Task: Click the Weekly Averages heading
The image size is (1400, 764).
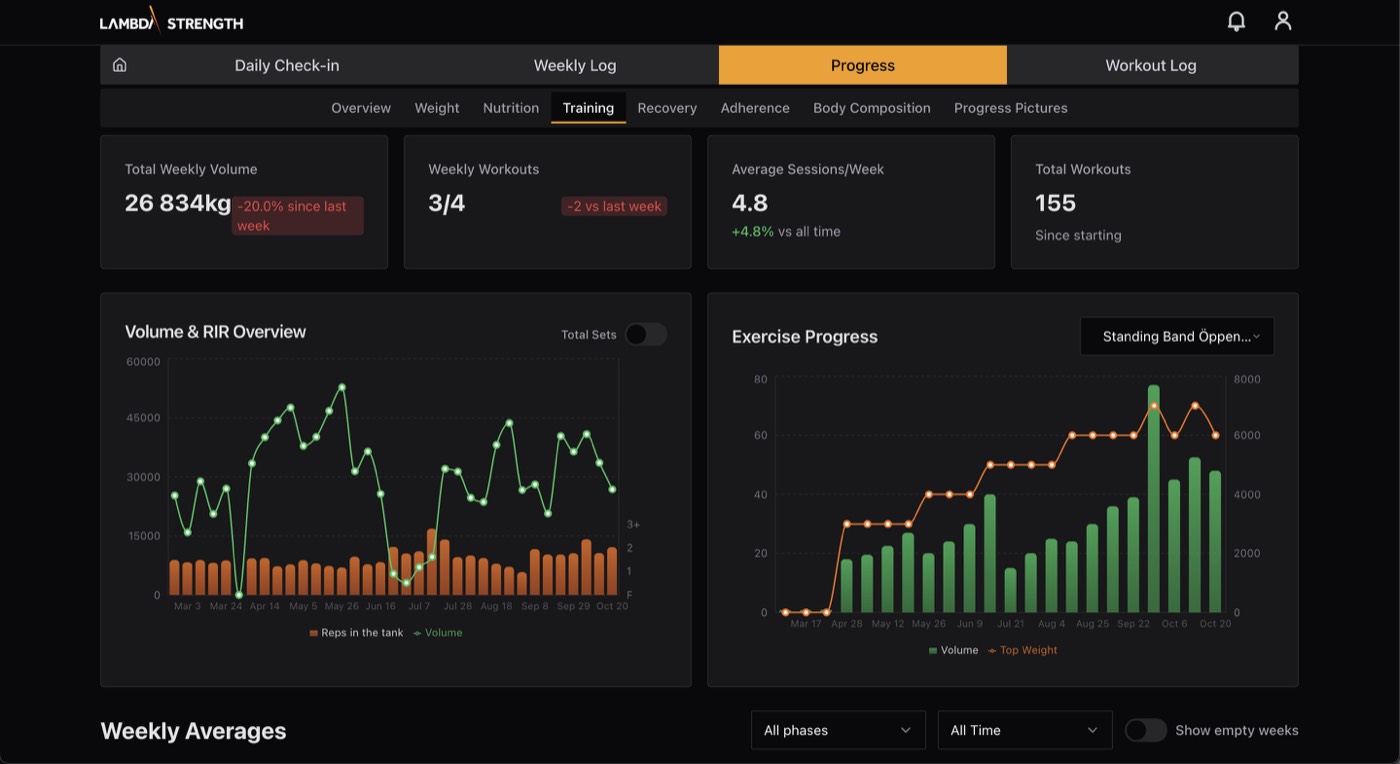Action: pyautogui.click(x=193, y=731)
